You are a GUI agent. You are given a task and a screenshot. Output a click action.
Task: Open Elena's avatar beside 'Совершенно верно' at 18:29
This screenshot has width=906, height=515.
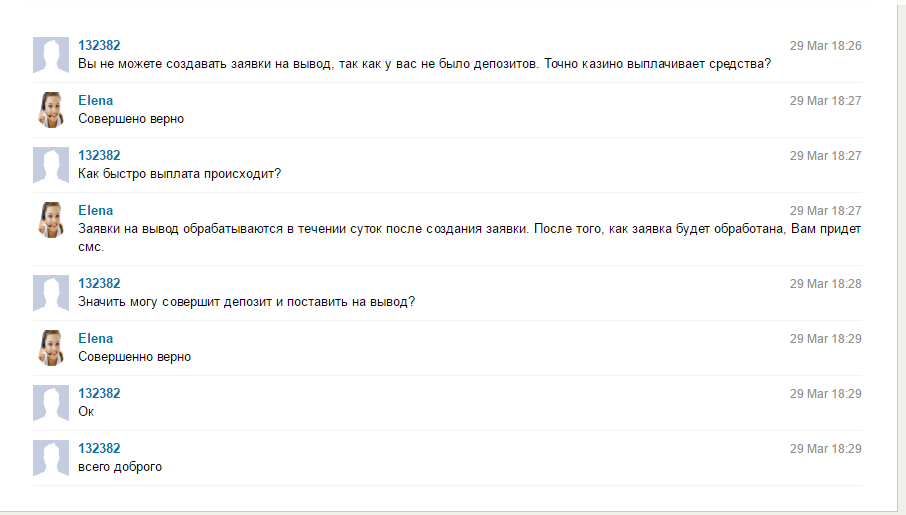[51, 348]
